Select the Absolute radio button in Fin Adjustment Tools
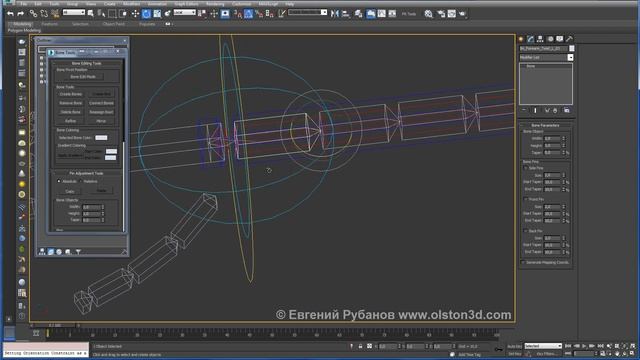 [x=59, y=181]
